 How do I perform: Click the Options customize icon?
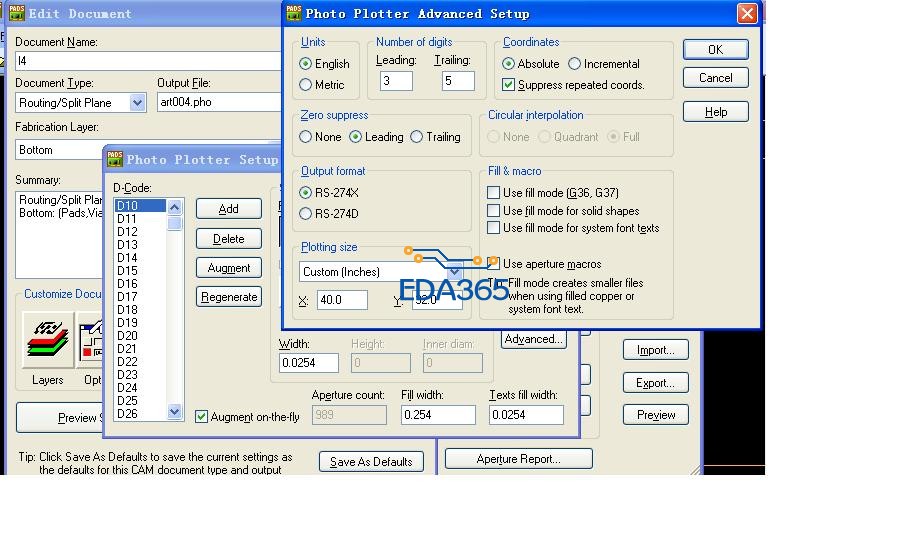tap(90, 340)
